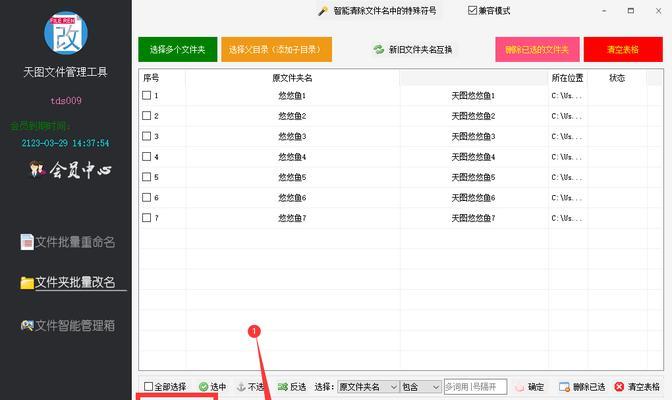Click the cell 天图悠悠鱼4
The height and width of the screenshot is (400, 672).
pyautogui.click(x=473, y=157)
